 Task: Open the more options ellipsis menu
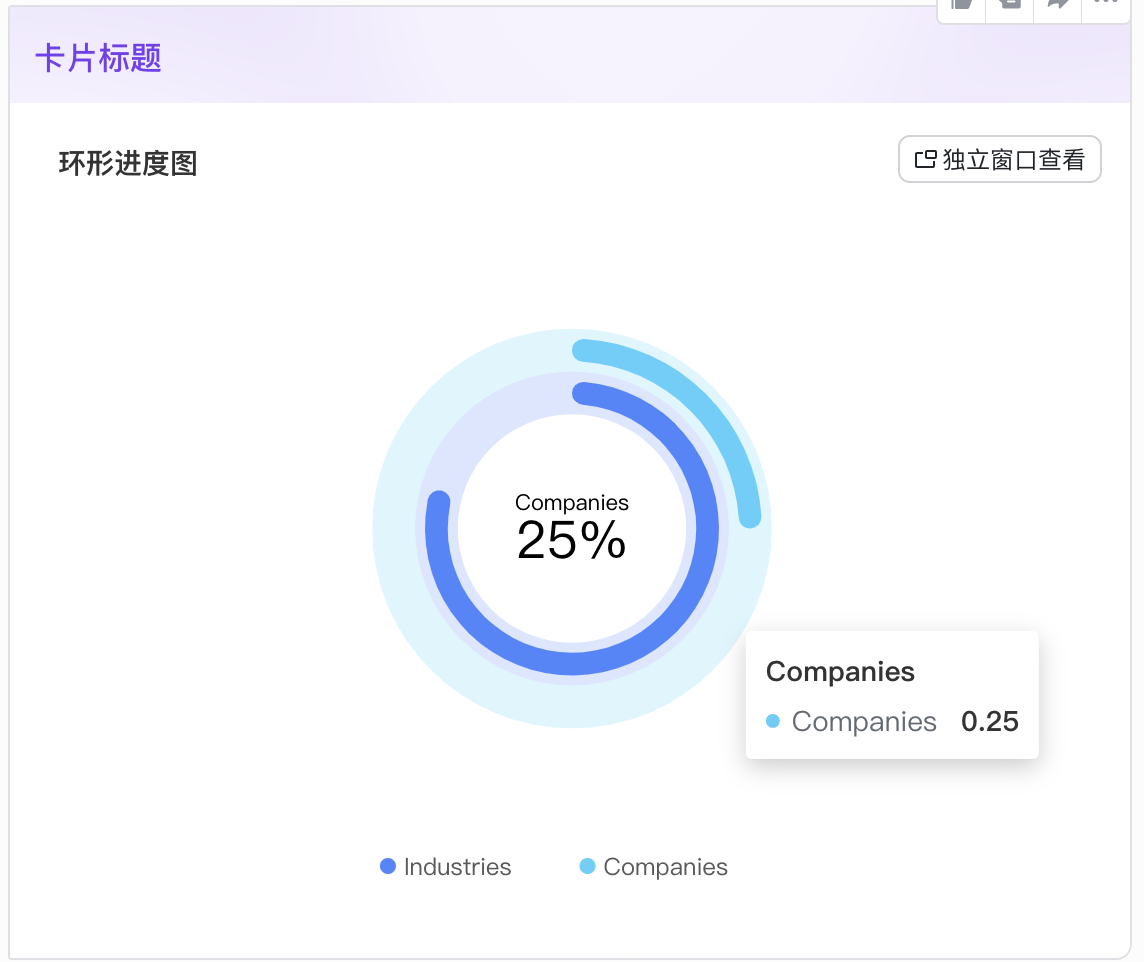point(1106,4)
